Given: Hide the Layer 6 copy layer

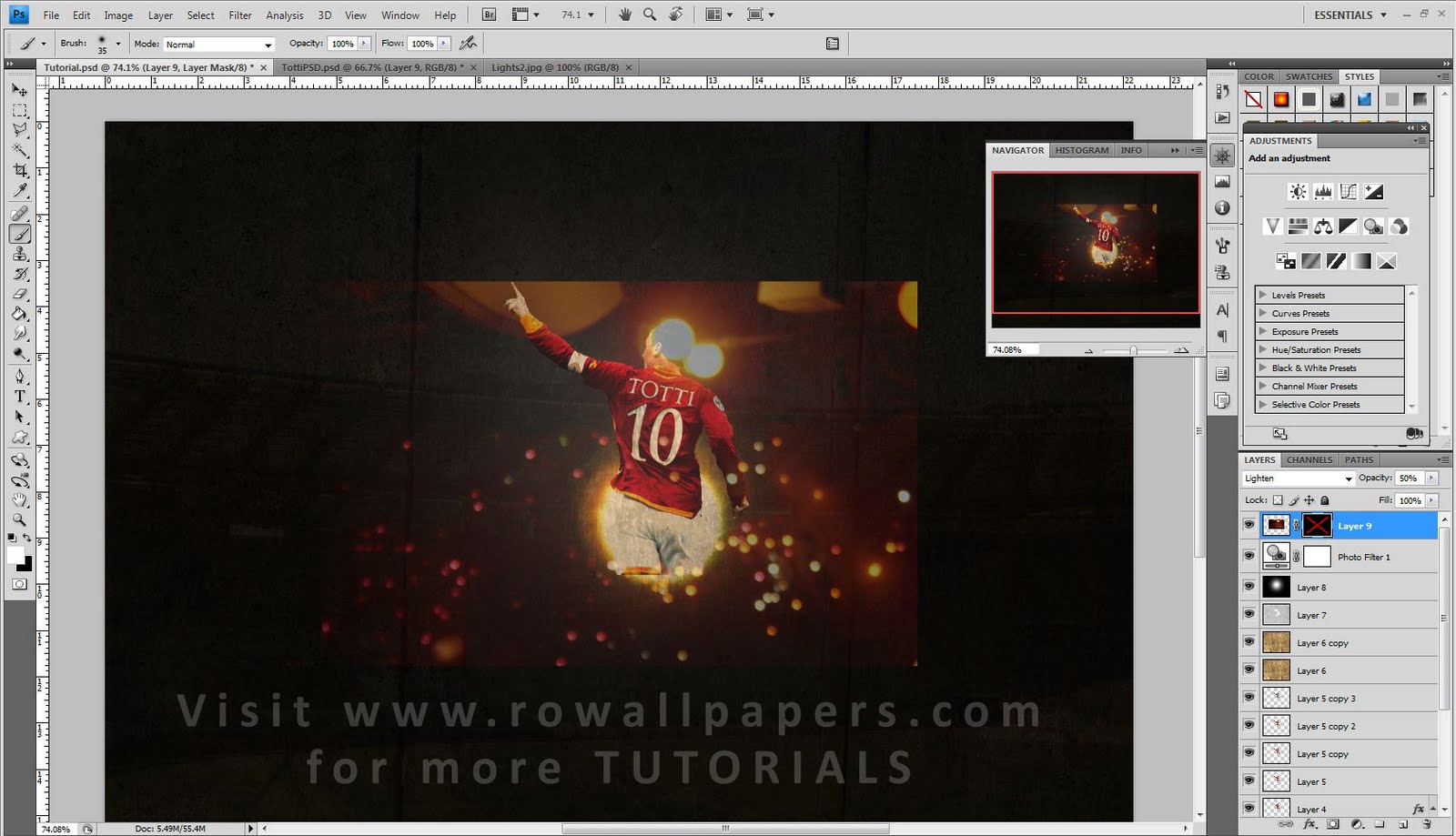Looking at the screenshot, I should 1249,642.
